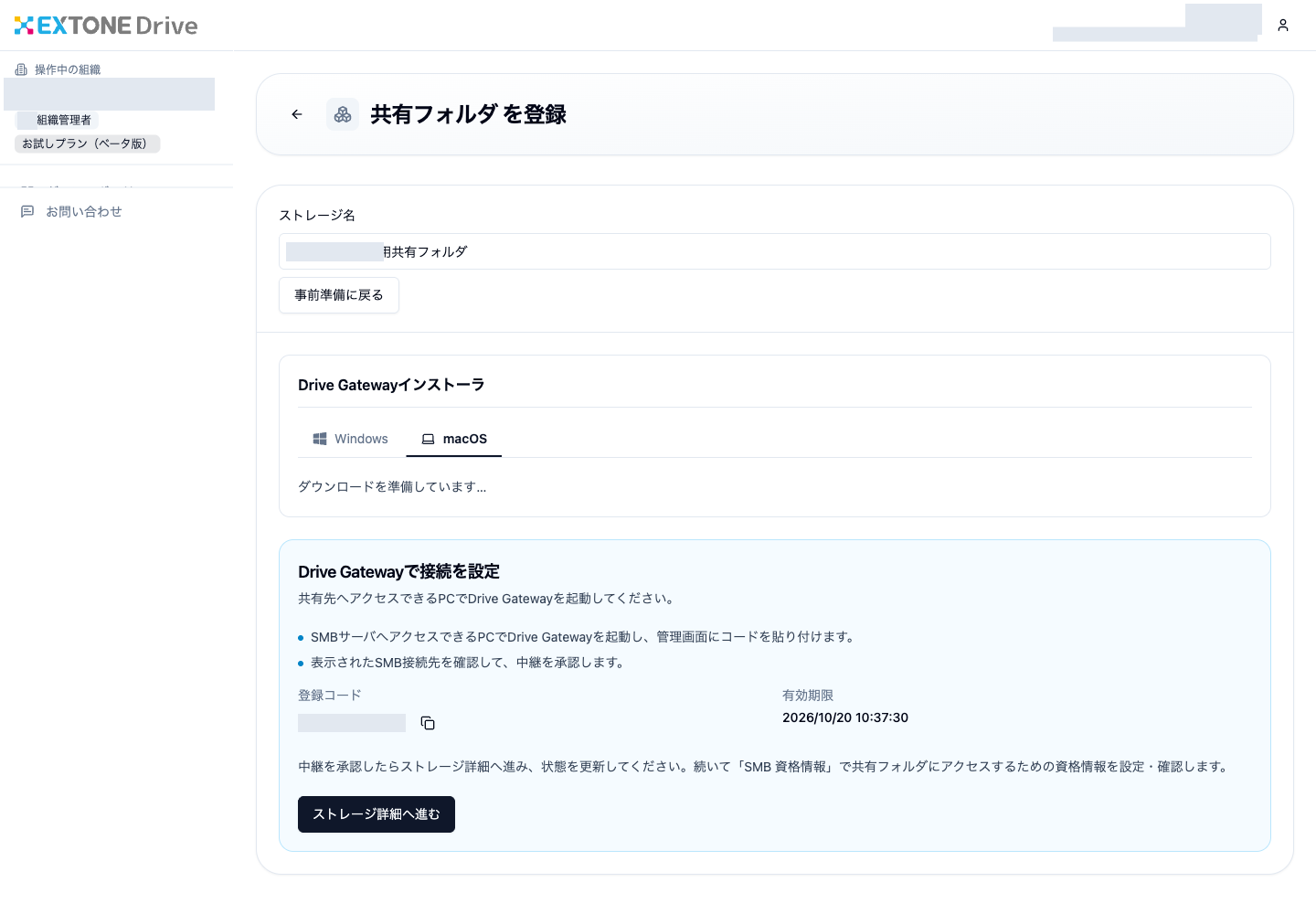Copy the registration code

(x=428, y=723)
